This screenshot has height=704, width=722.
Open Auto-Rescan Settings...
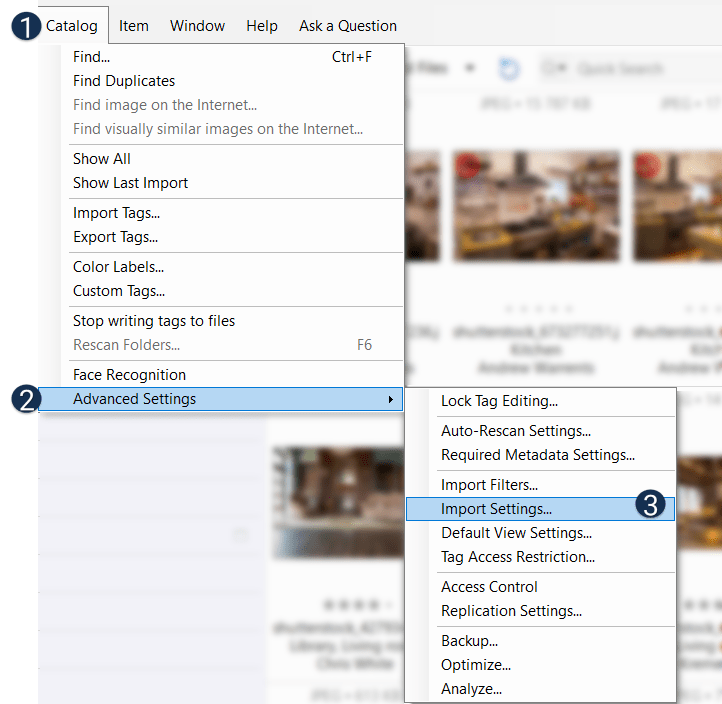point(515,431)
